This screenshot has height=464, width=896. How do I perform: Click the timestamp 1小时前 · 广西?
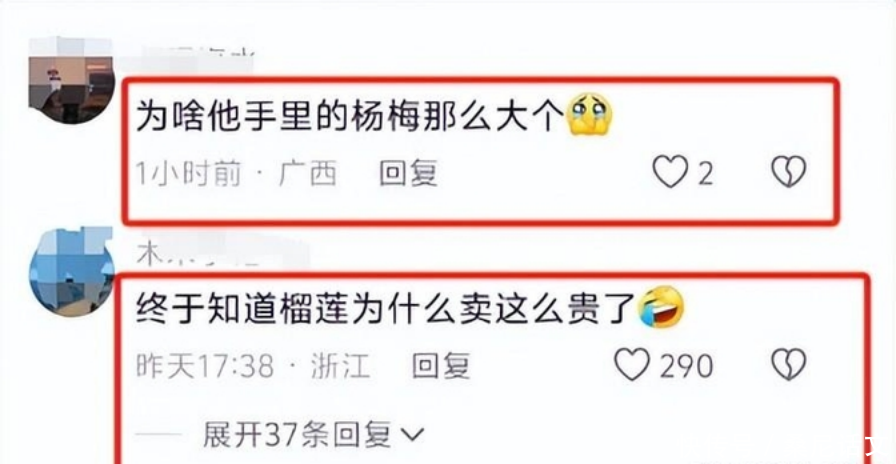pyautogui.click(x=236, y=173)
